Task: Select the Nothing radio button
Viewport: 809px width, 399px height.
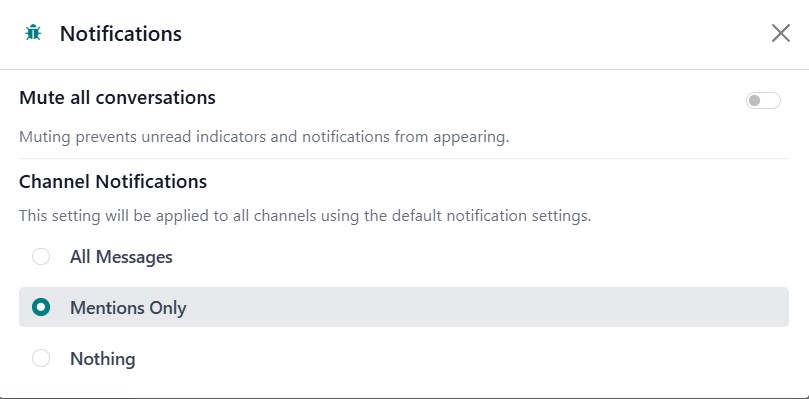Action: click(41, 358)
